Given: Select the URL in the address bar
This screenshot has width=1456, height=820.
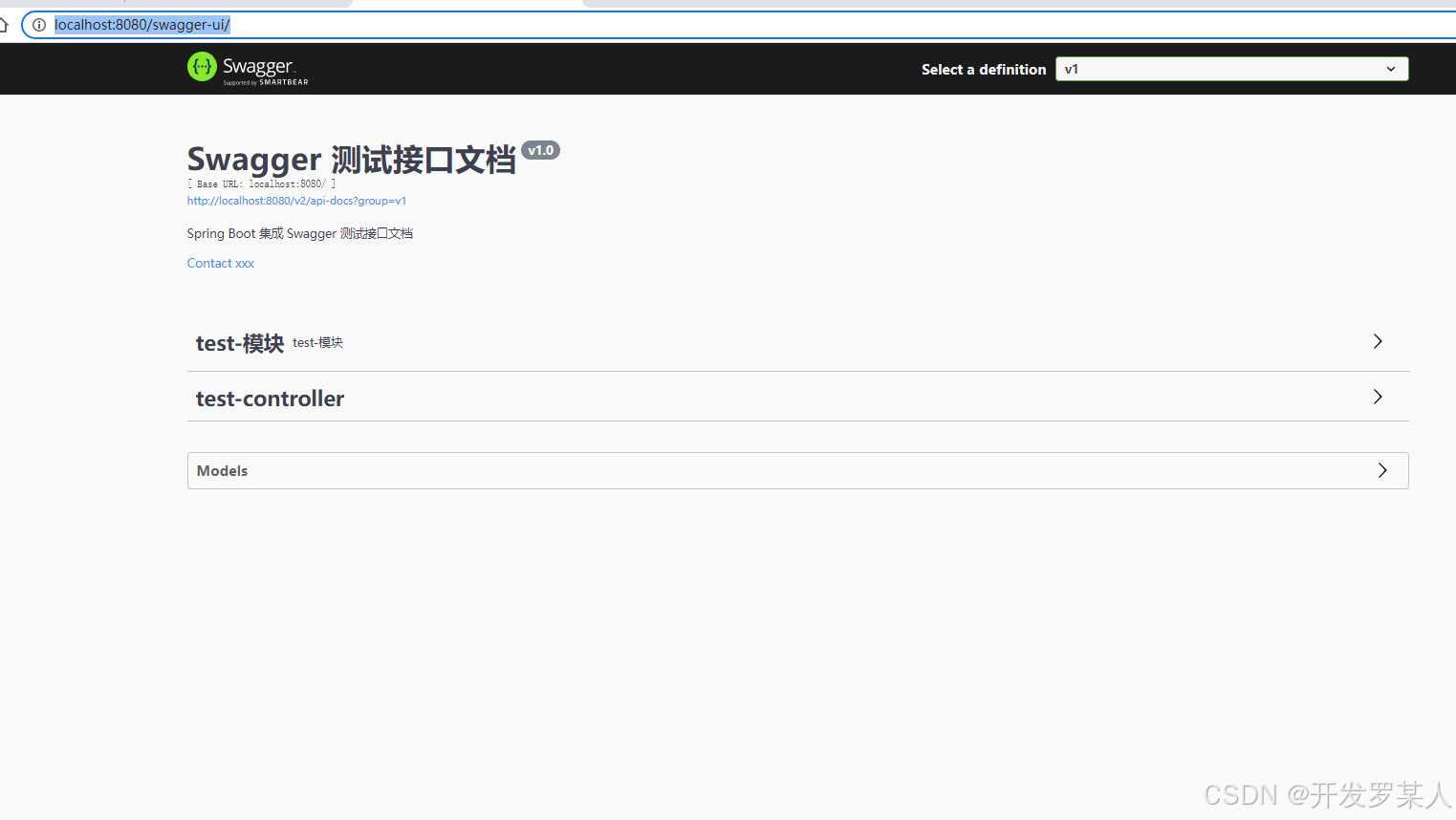Looking at the screenshot, I should (141, 25).
